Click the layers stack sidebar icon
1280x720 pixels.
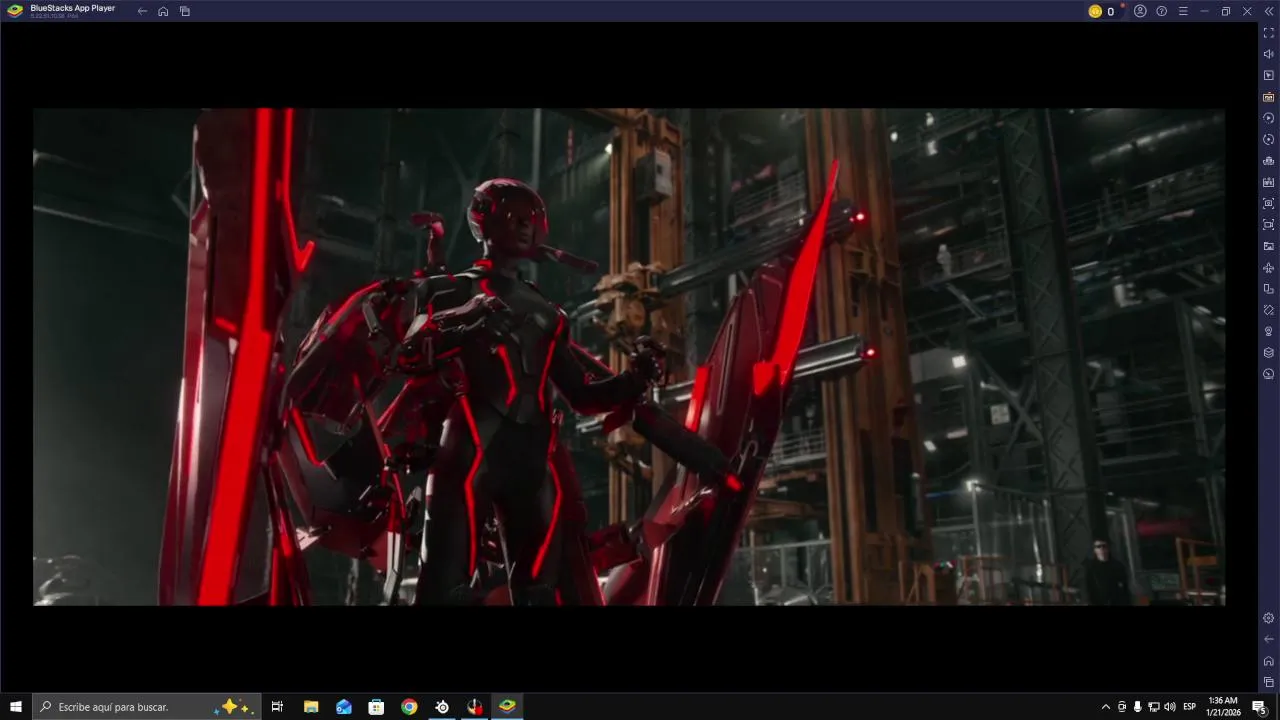tap(1269, 353)
